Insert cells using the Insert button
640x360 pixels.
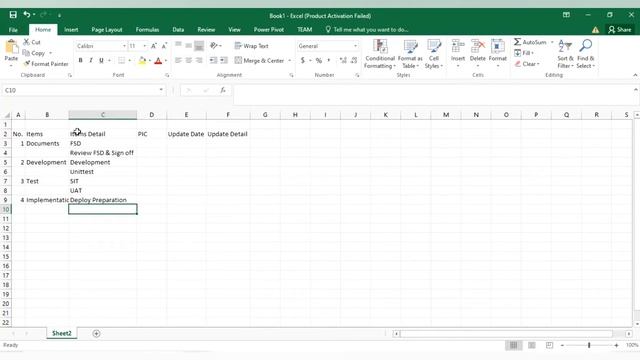[x=458, y=54]
